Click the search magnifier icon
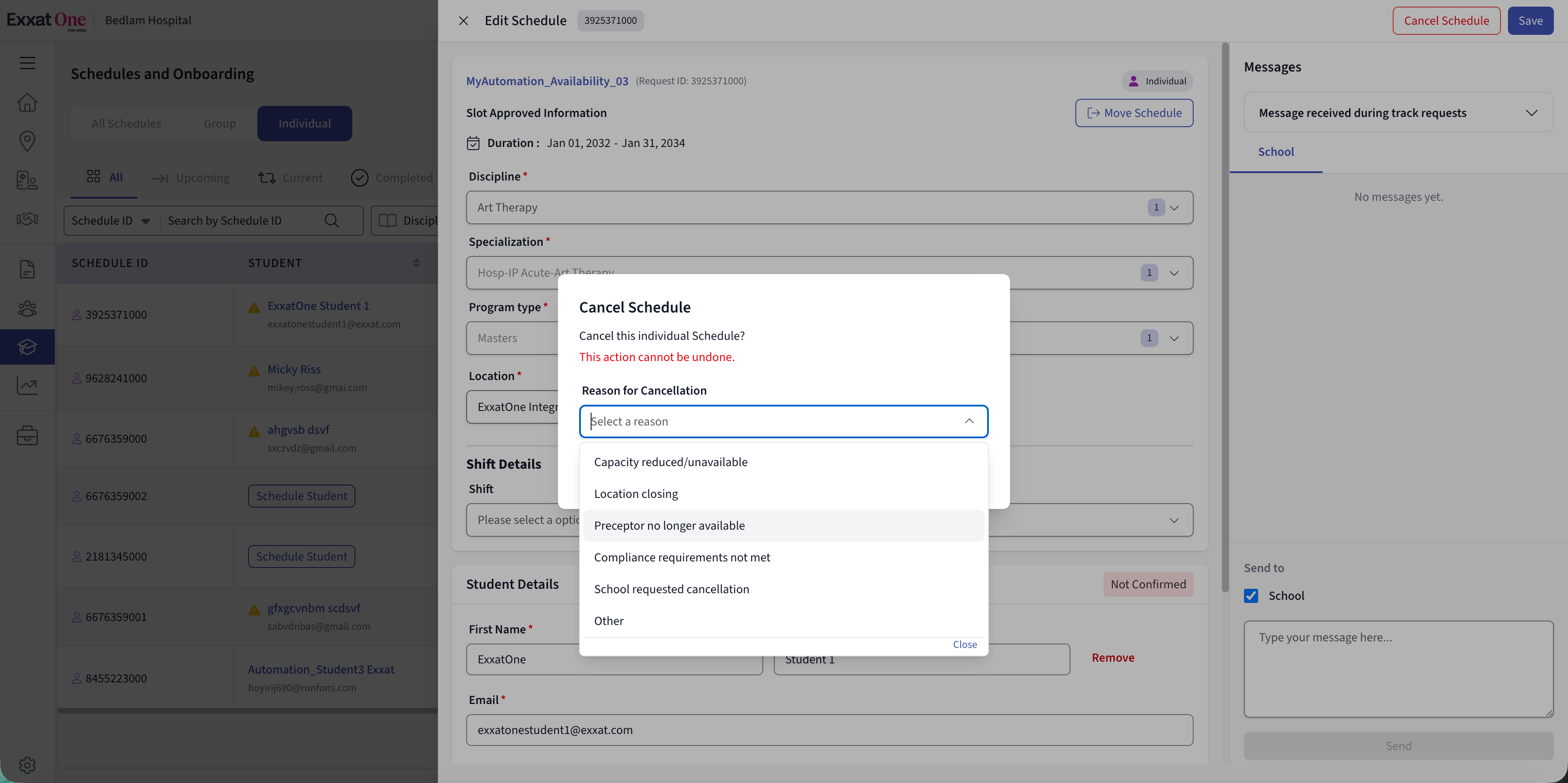 [332, 220]
